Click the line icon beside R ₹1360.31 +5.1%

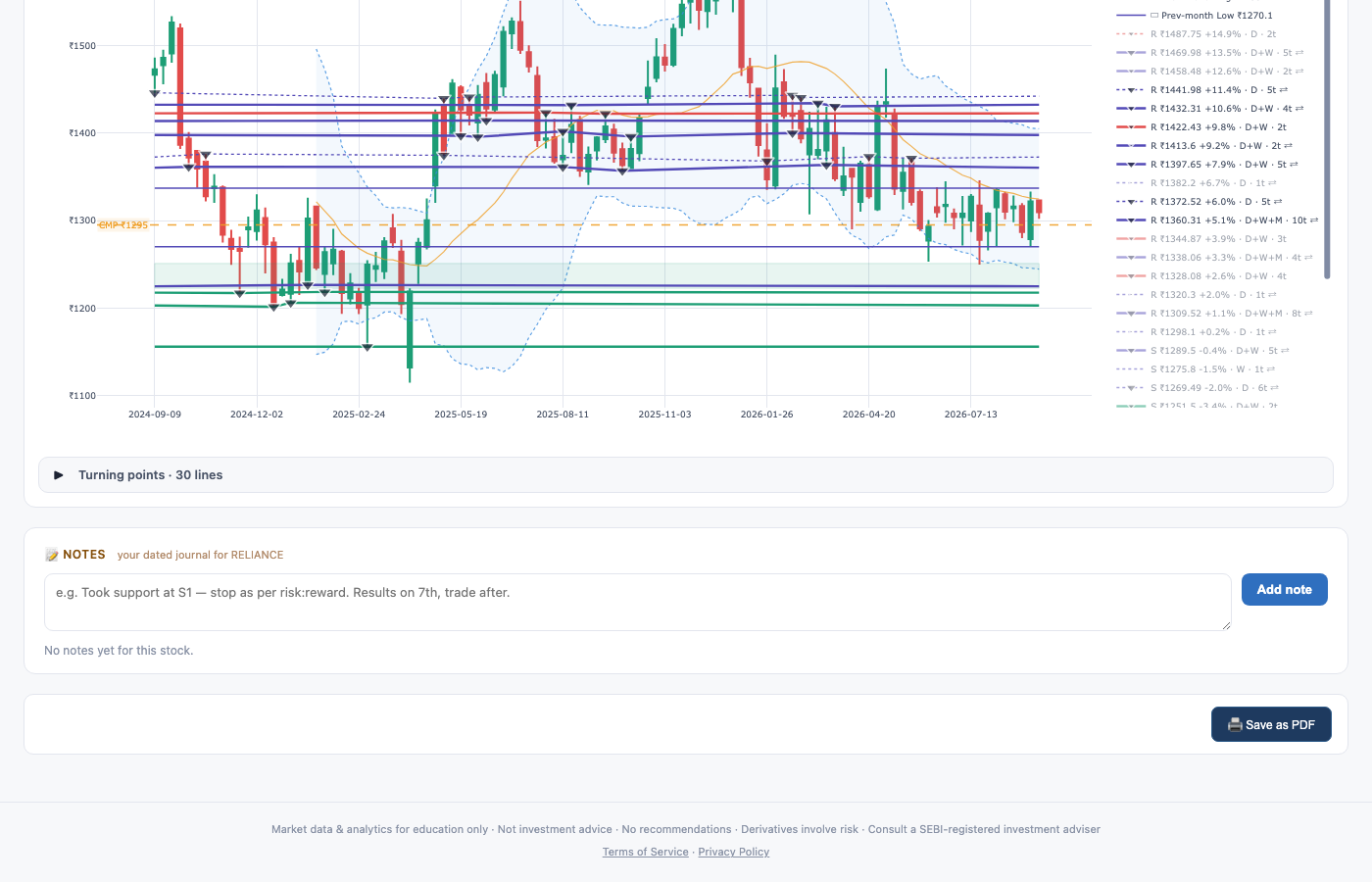(1131, 220)
